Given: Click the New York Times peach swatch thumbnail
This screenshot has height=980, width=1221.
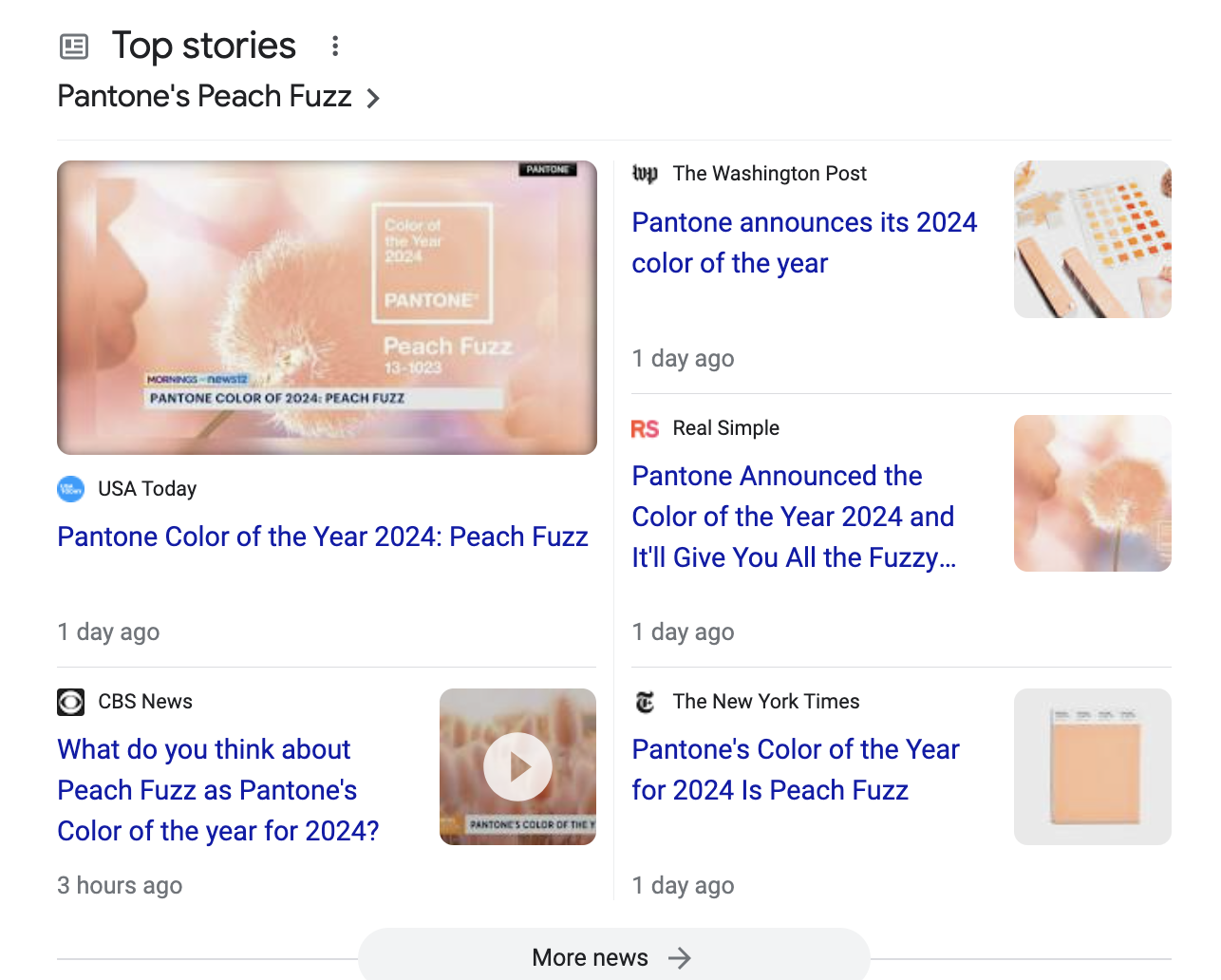Looking at the screenshot, I should tap(1092, 766).
